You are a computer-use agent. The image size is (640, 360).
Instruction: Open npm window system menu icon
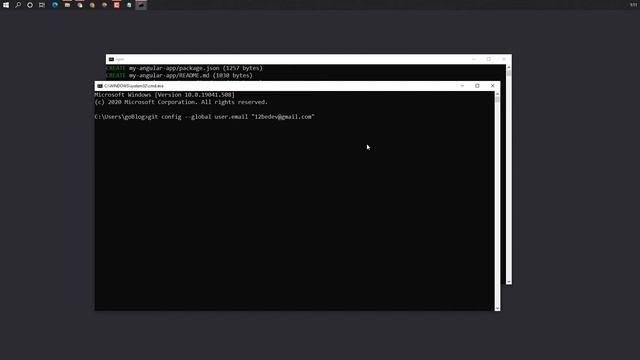coord(111,60)
